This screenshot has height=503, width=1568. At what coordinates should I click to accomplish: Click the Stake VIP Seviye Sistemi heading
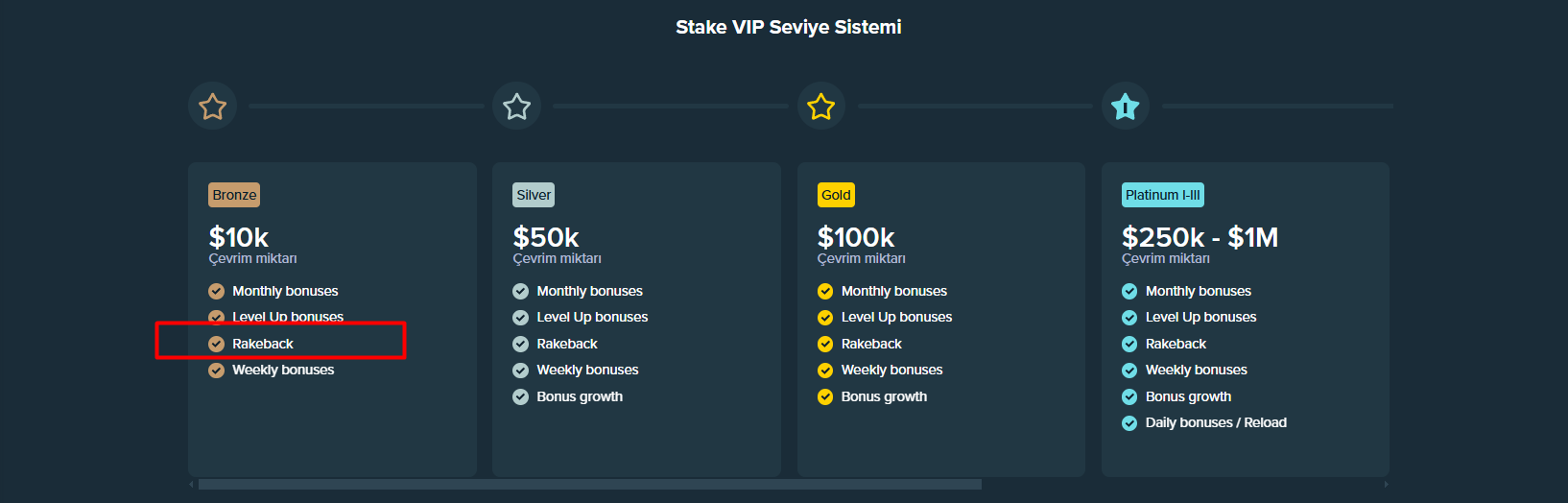(788, 27)
